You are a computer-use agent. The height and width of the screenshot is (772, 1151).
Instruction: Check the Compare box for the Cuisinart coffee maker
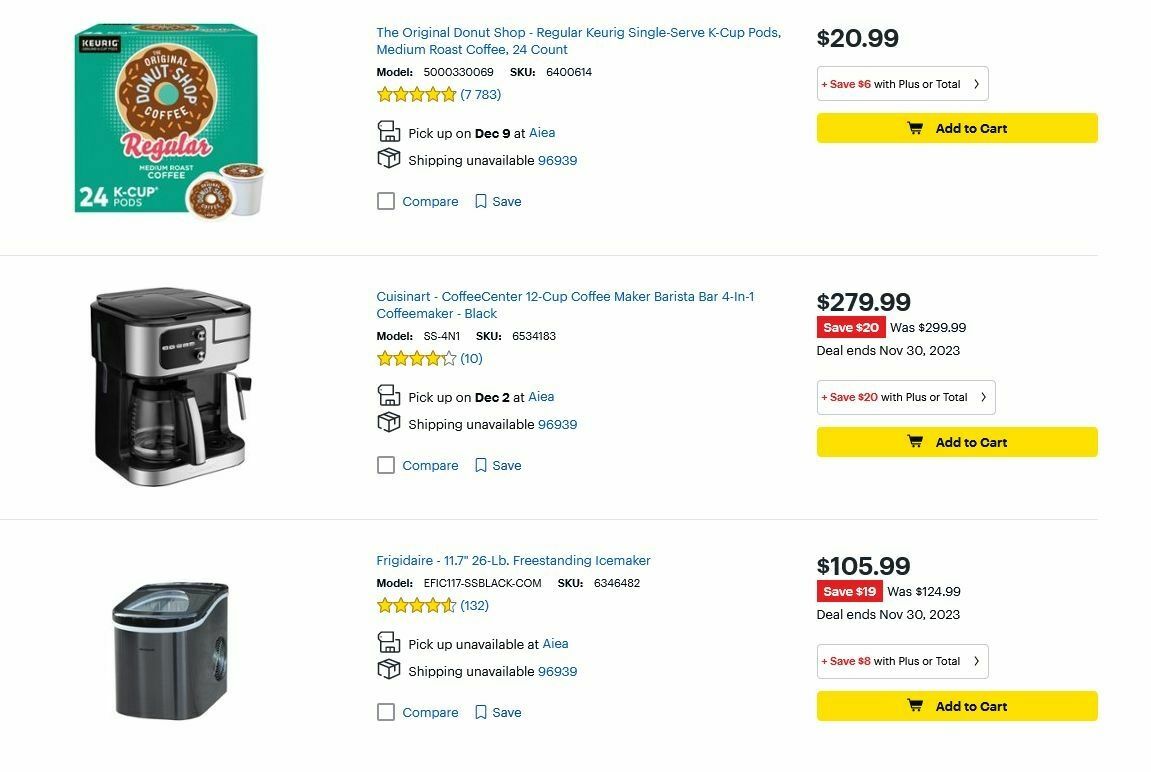[386, 465]
